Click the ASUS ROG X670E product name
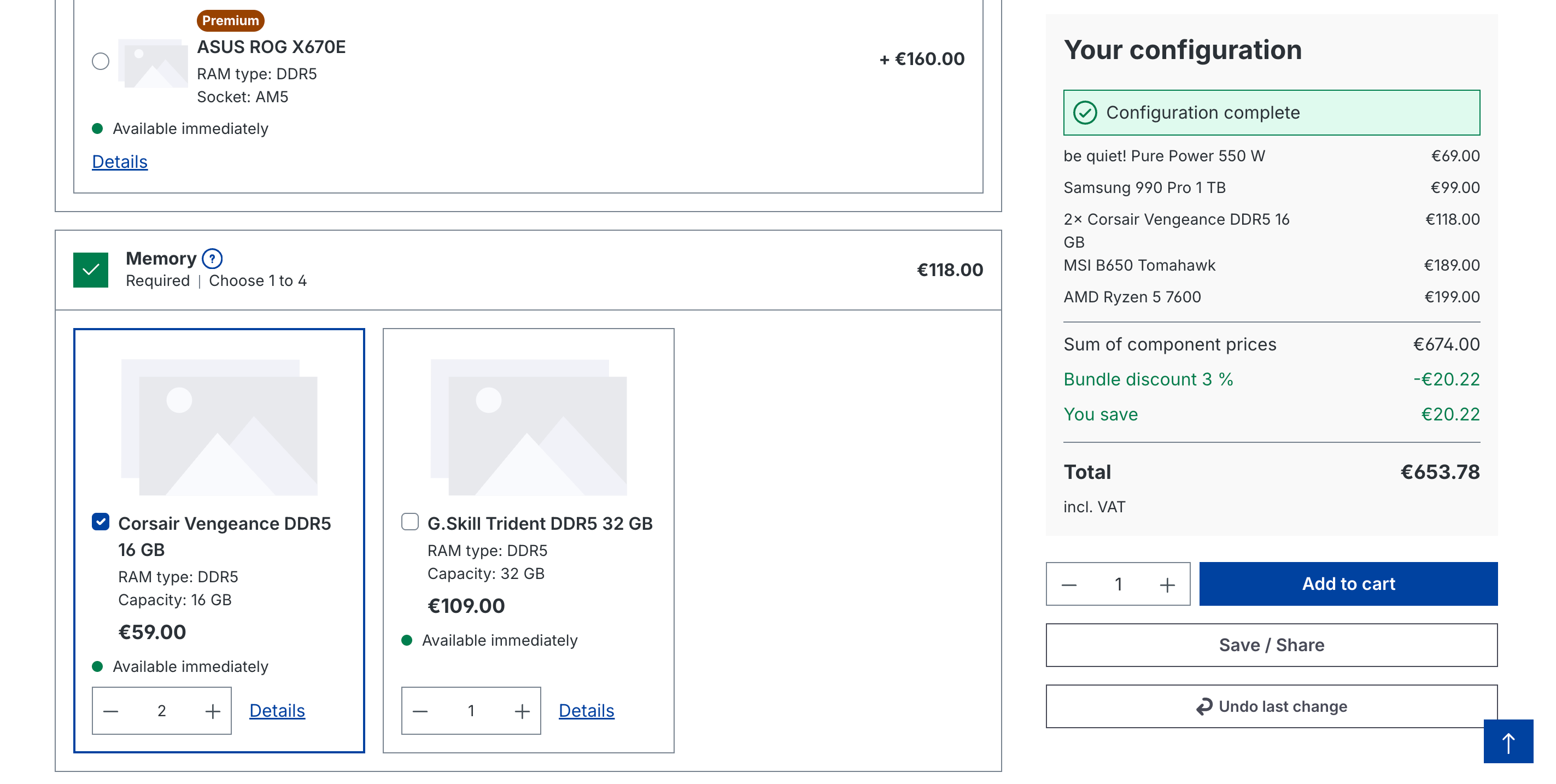 click(x=271, y=47)
